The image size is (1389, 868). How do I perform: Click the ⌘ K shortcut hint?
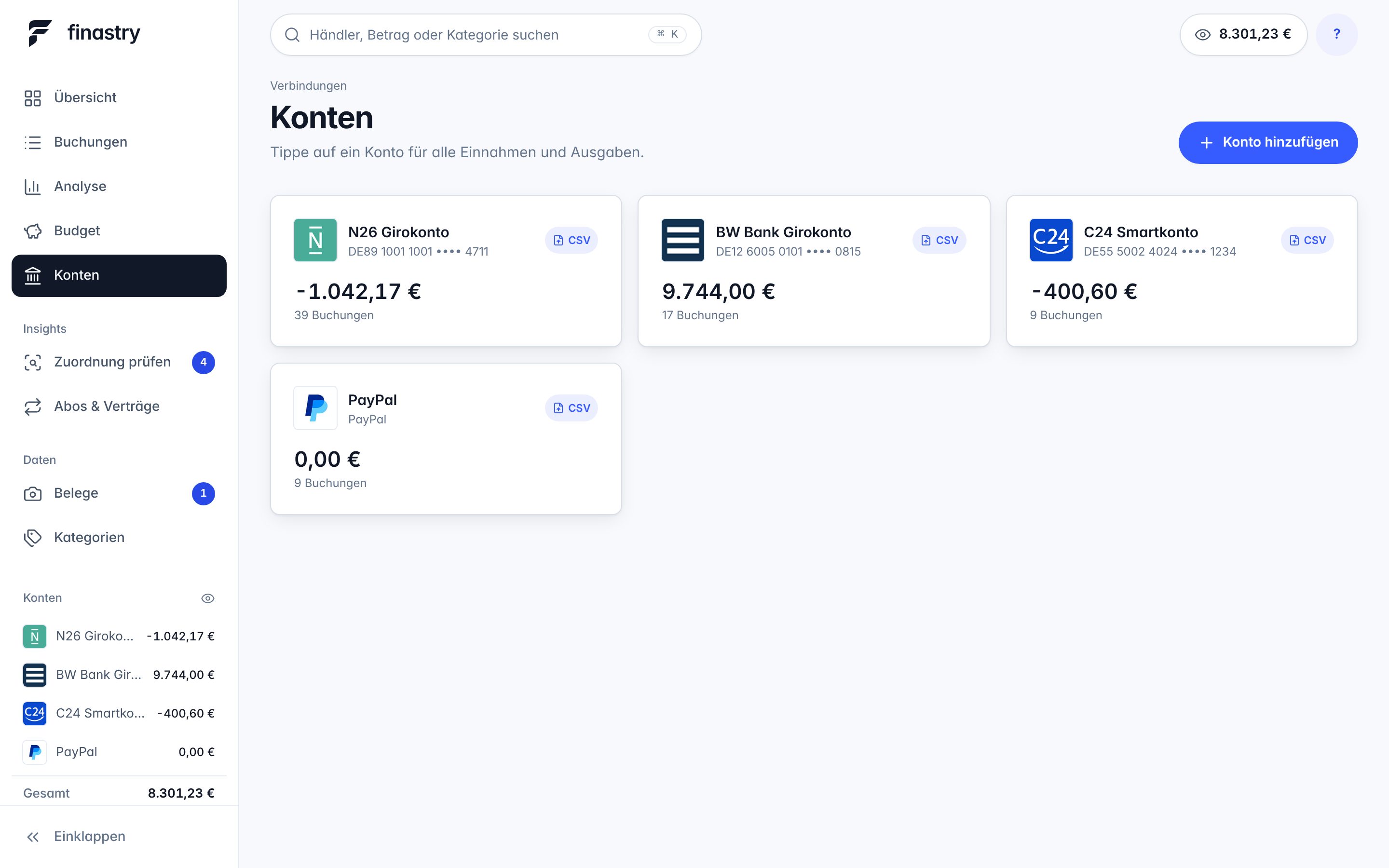click(667, 34)
